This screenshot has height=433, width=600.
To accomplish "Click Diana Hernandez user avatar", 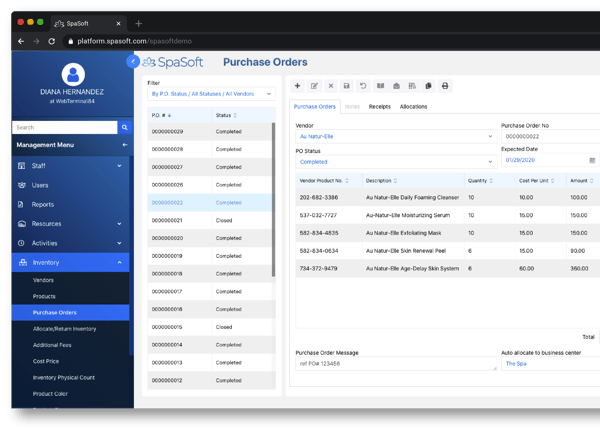I will point(73,75).
